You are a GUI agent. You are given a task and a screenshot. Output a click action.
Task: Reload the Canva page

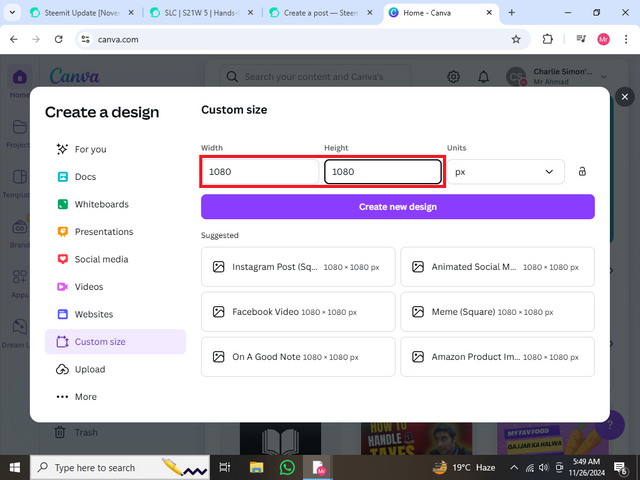(x=59, y=39)
